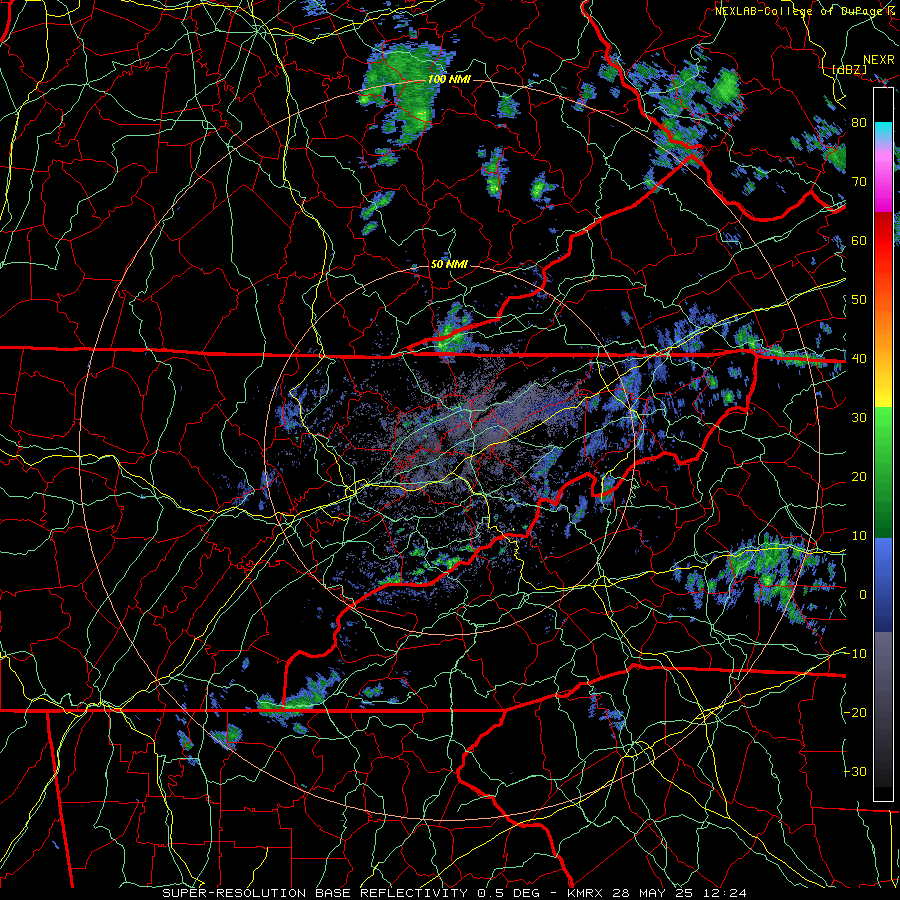
Task: Click the NEXR label above the scale
Action: [x=879, y=60]
